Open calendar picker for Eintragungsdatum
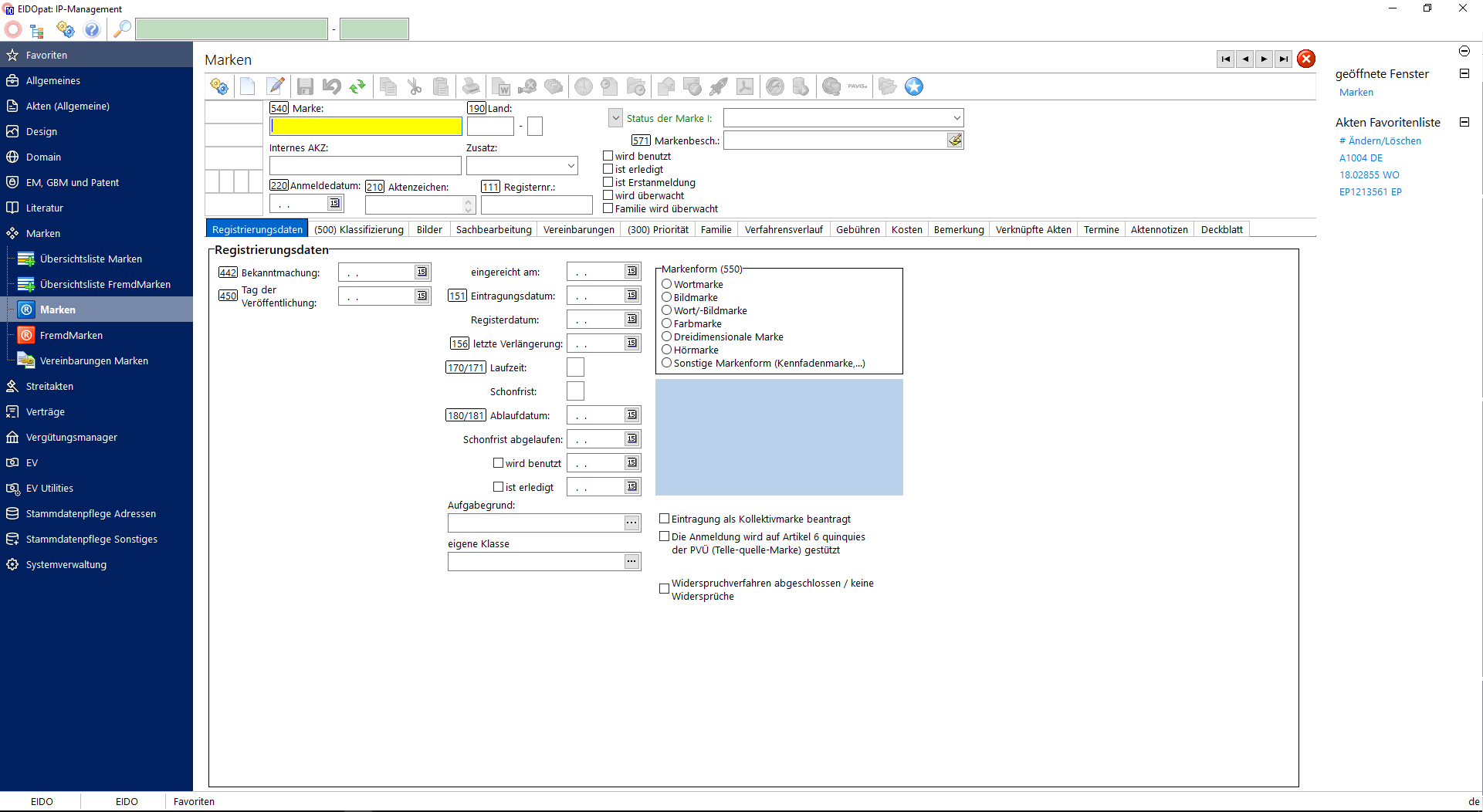The height and width of the screenshot is (812, 1483). [x=632, y=296]
